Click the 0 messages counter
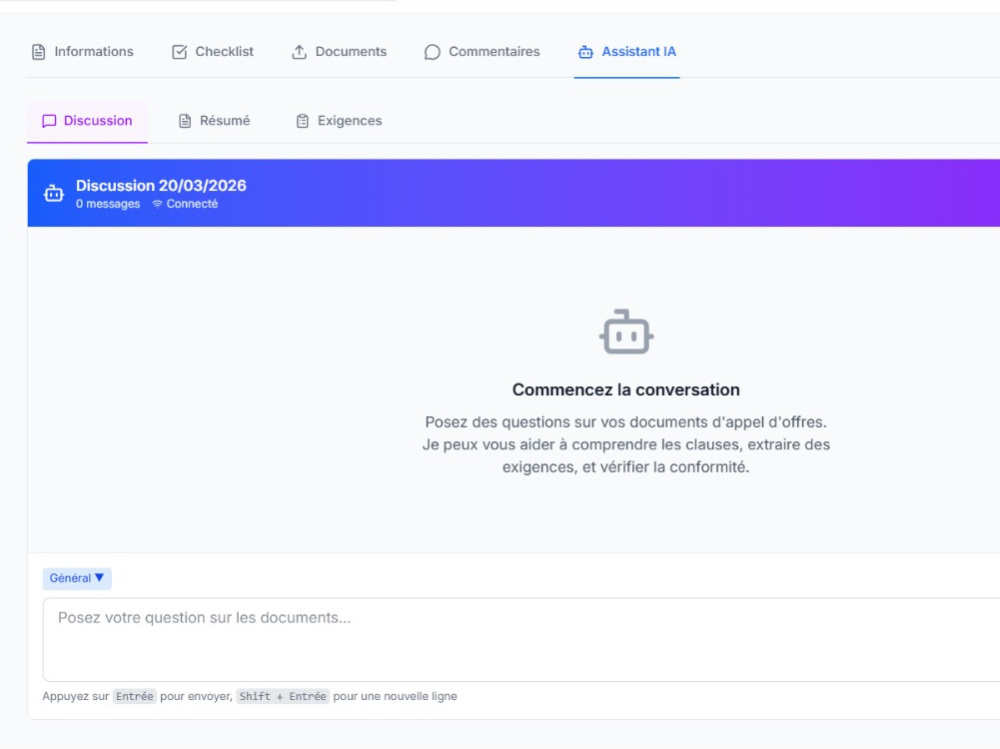The width and height of the screenshot is (1000, 749). point(108,204)
